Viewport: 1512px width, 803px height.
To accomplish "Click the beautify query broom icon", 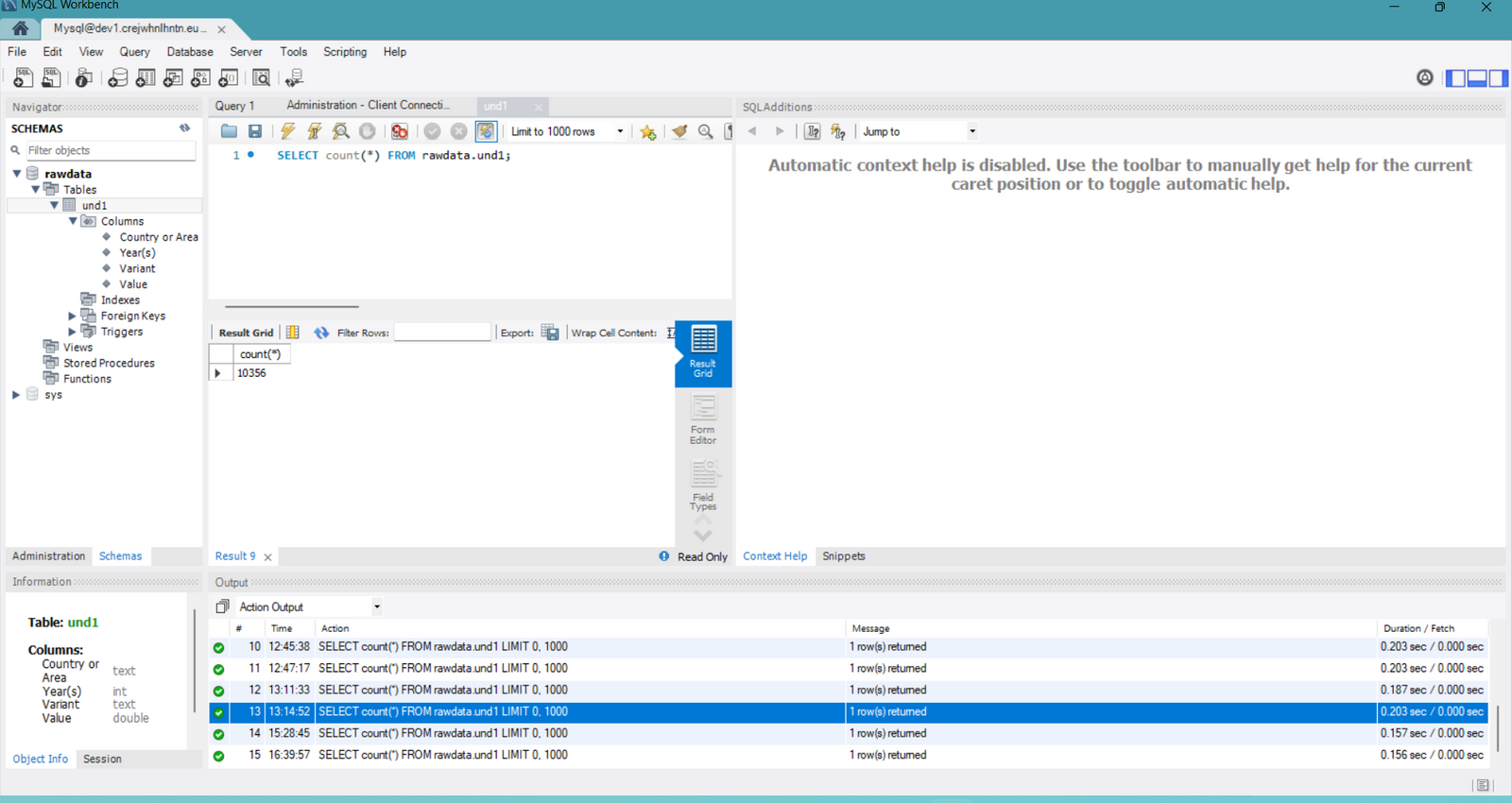I will click(x=679, y=131).
